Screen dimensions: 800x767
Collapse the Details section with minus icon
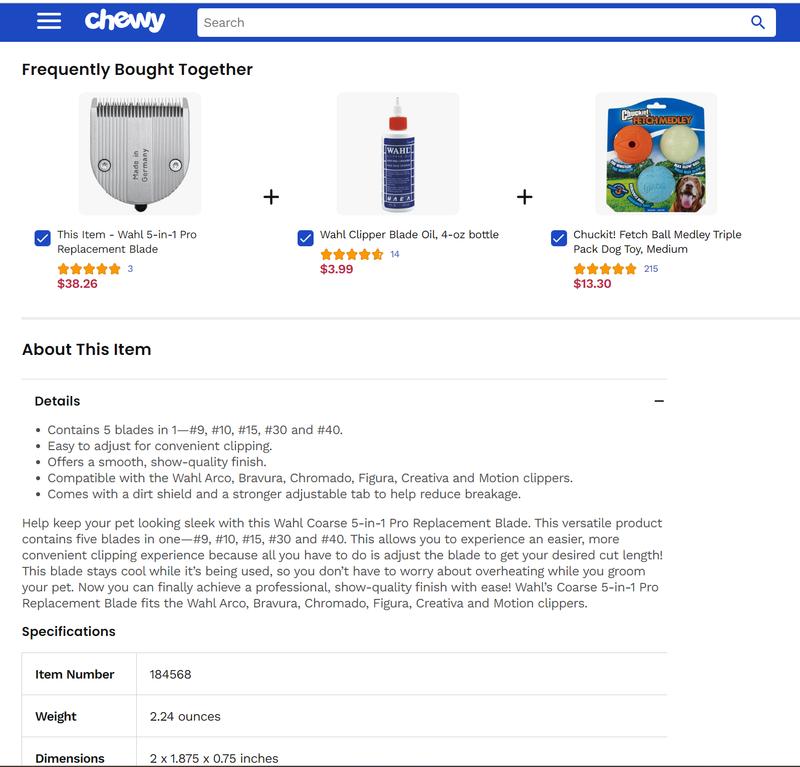(659, 401)
